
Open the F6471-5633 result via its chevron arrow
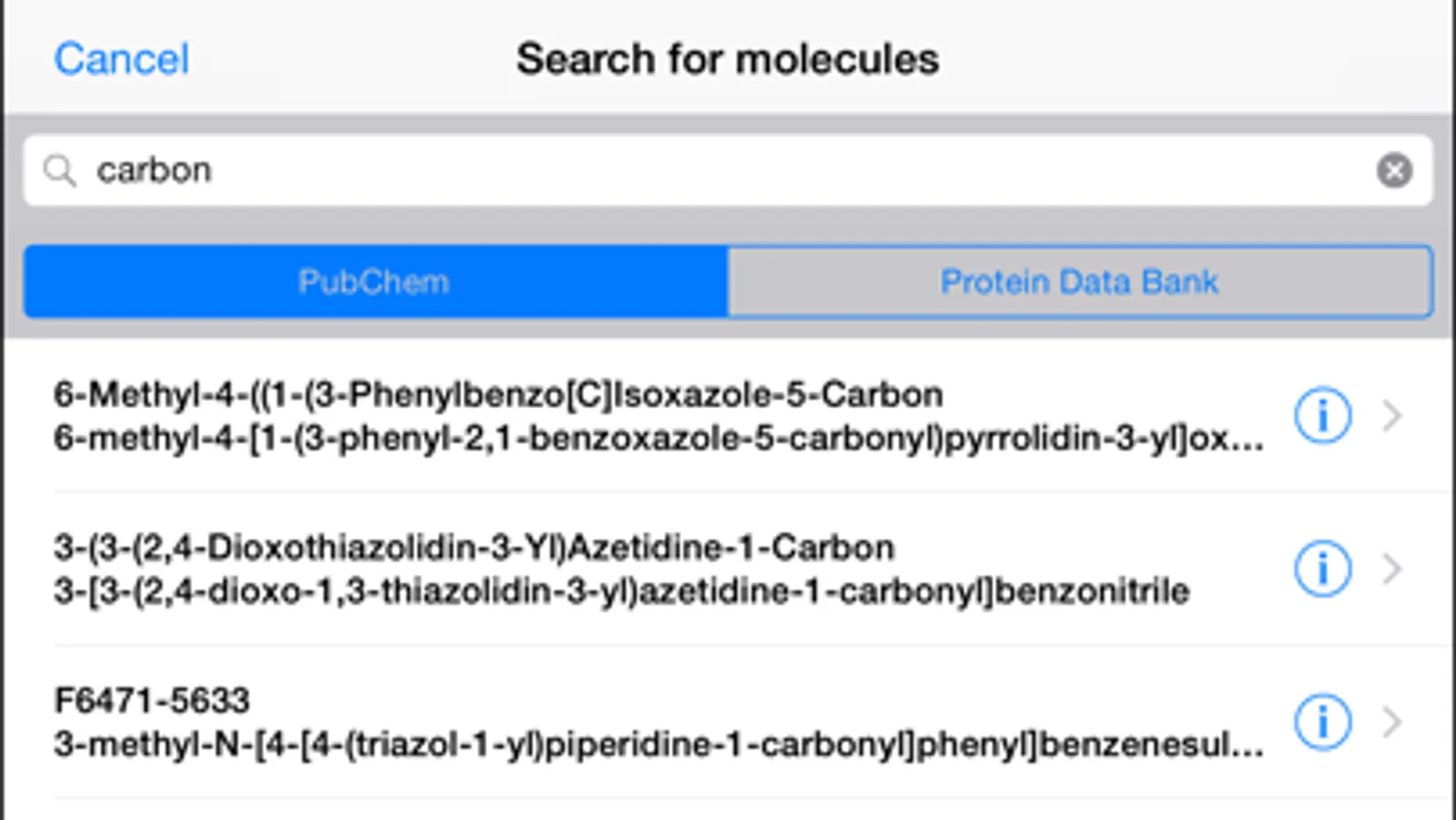pos(1391,723)
